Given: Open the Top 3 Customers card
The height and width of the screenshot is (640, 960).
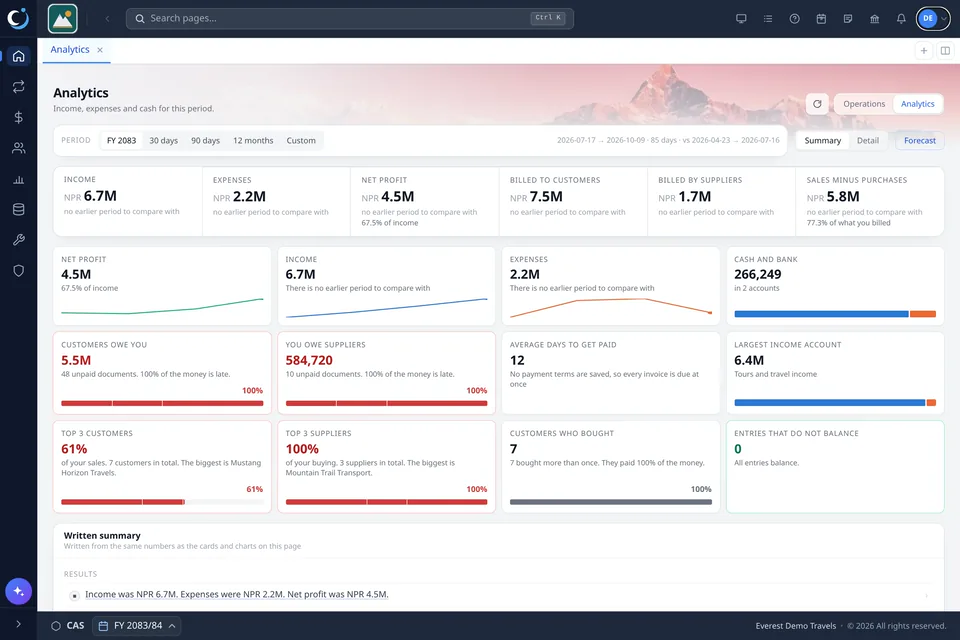Looking at the screenshot, I should tap(162, 467).
